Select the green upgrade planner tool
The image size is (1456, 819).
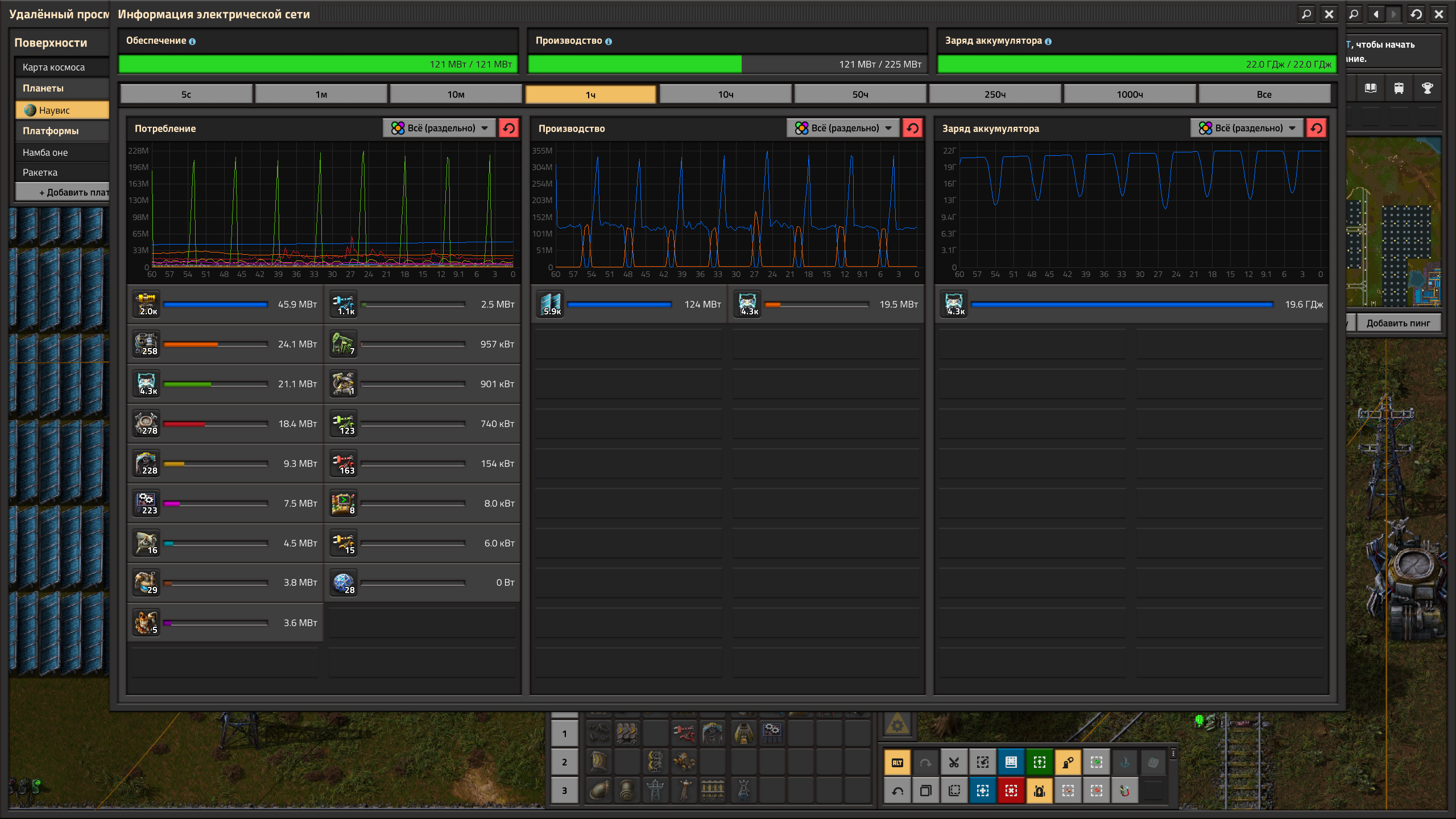[x=1039, y=763]
